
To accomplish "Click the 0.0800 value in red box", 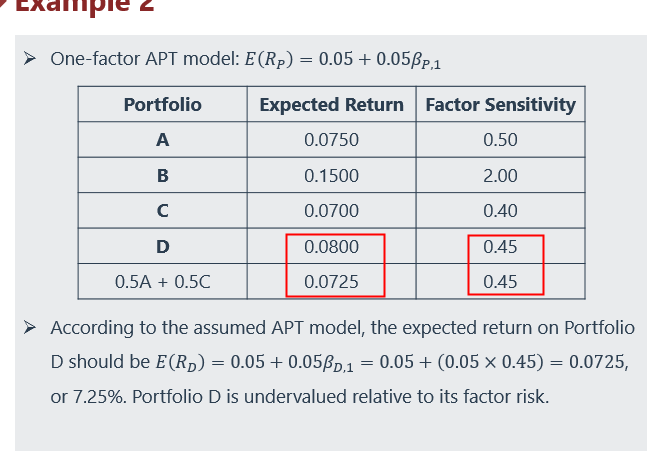I will [331, 246].
